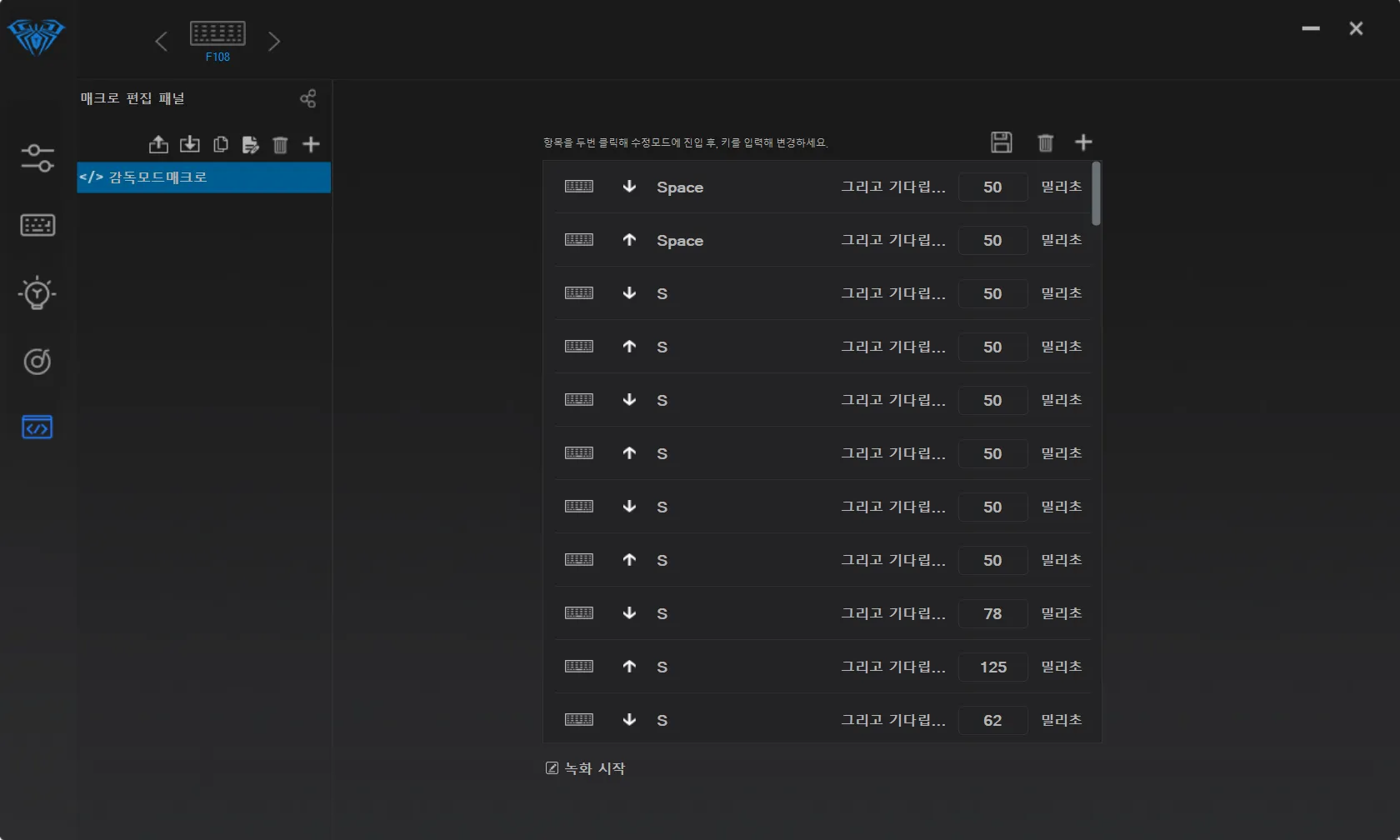Click the share icon in macro panel header

click(x=307, y=99)
